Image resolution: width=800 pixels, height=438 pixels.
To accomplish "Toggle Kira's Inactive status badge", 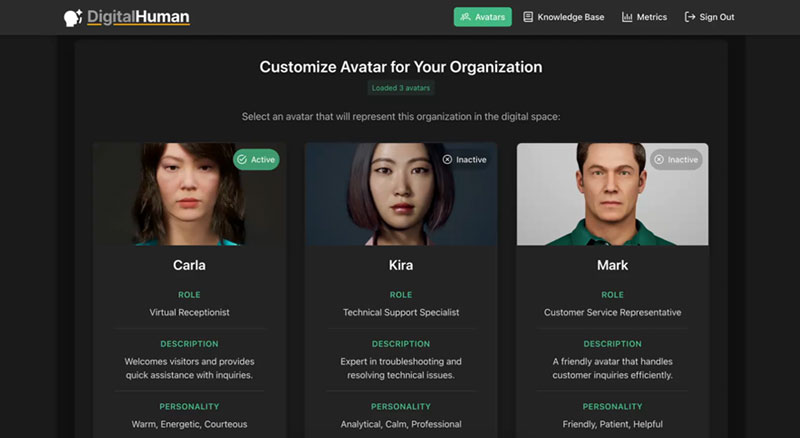I will tap(464, 159).
